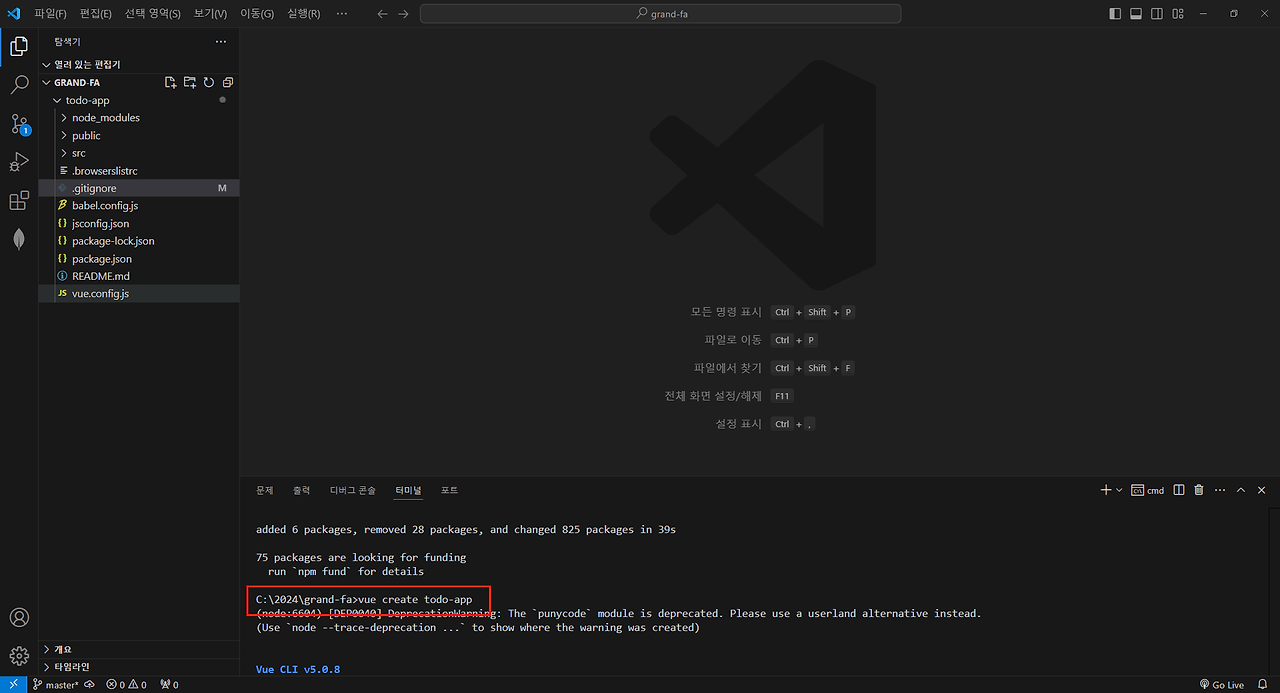The width and height of the screenshot is (1280, 693).
Task: Open the 이동(G) menu
Action: (x=256, y=14)
